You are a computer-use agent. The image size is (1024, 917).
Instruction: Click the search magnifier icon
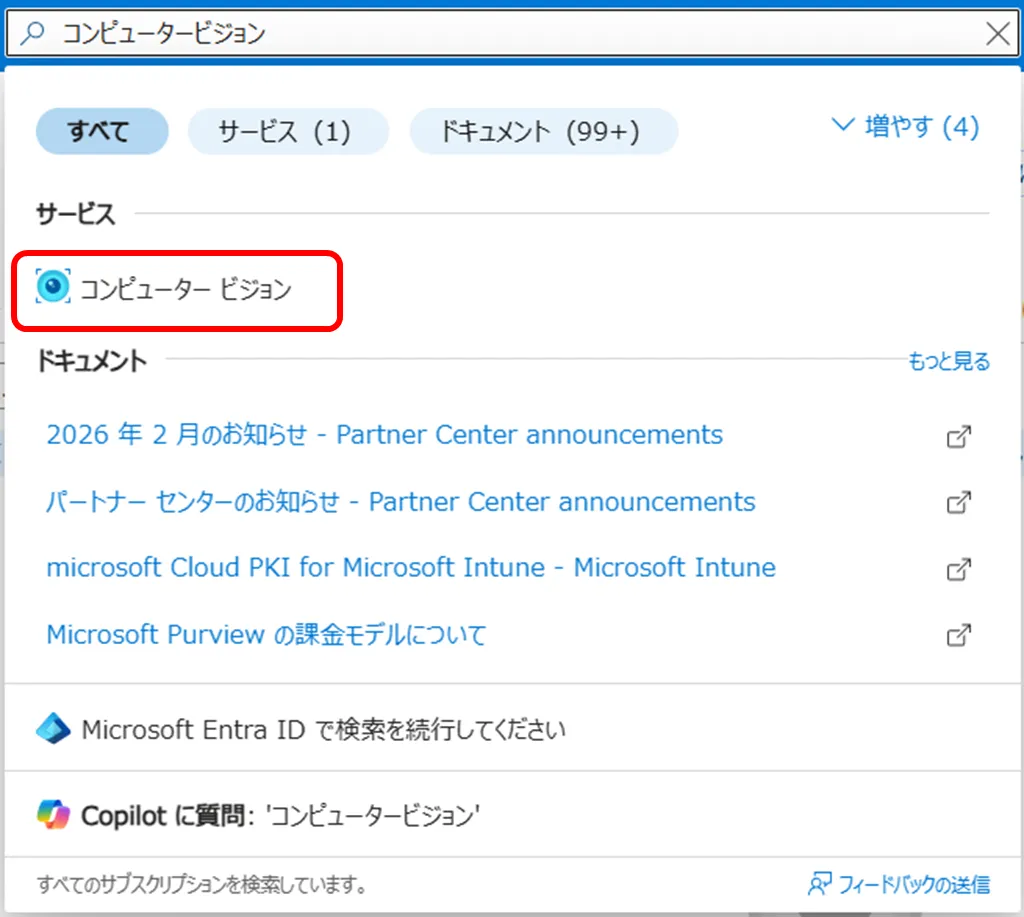31,33
